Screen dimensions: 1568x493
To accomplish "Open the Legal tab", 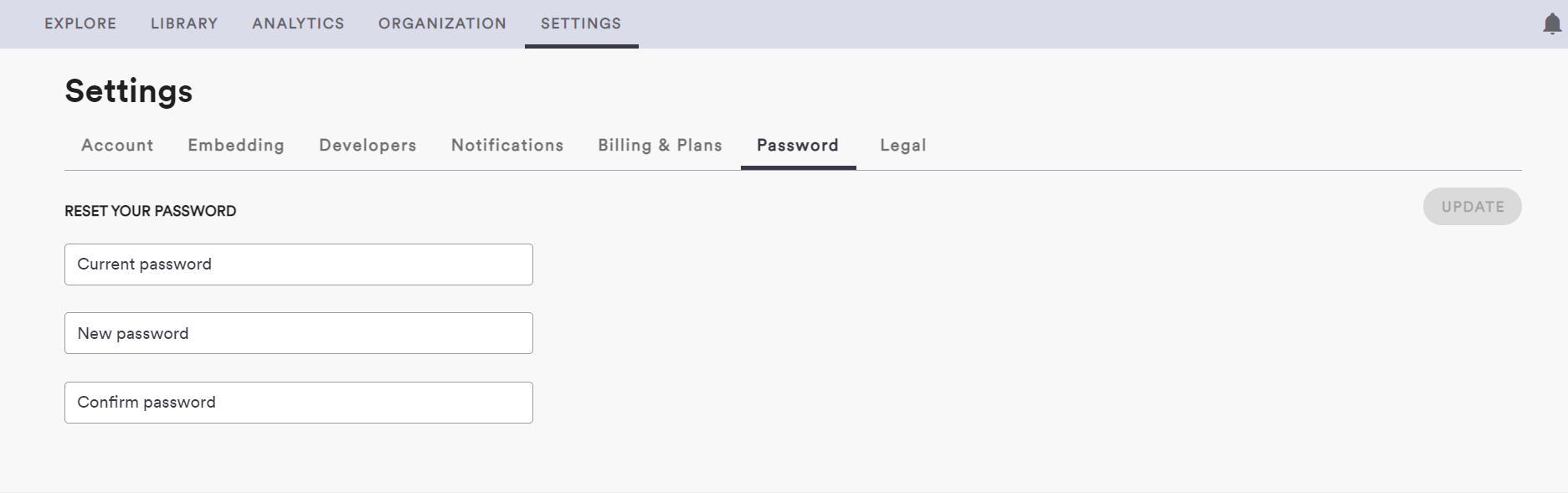I will pyautogui.click(x=902, y=145).
